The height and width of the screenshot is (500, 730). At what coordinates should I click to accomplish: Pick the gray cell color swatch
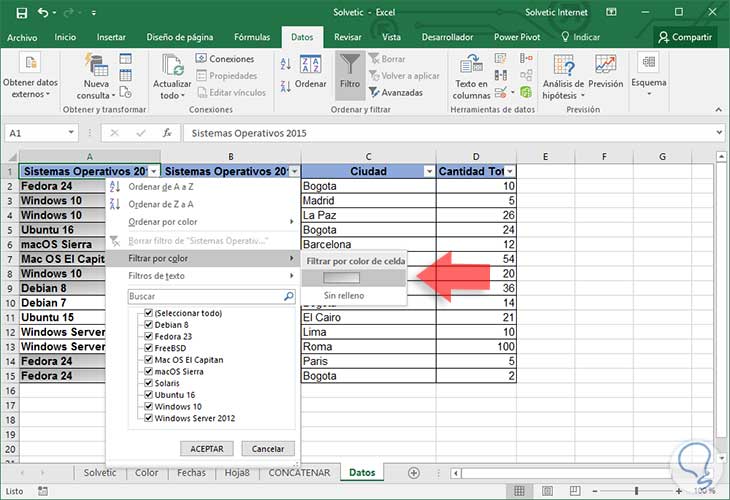point(341,278)
